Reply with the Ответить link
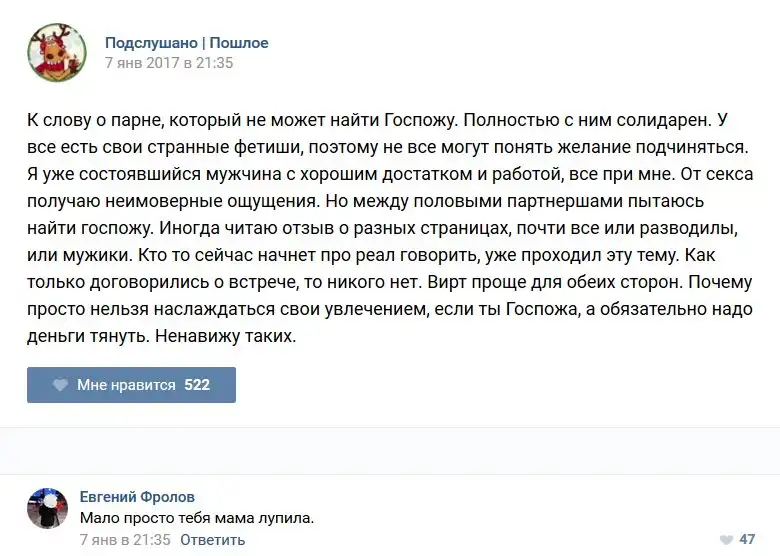The height and width of the screenshot is (556, 780). pos(213,540)
